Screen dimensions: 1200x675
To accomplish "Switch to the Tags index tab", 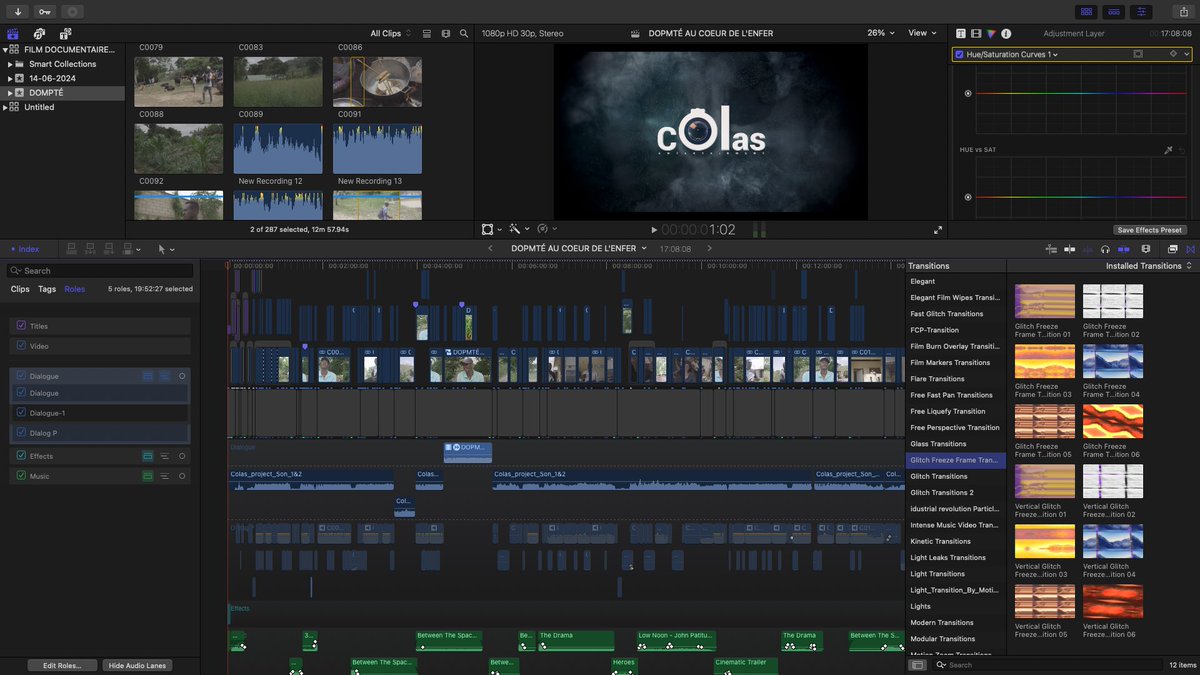I will [47, 289].
